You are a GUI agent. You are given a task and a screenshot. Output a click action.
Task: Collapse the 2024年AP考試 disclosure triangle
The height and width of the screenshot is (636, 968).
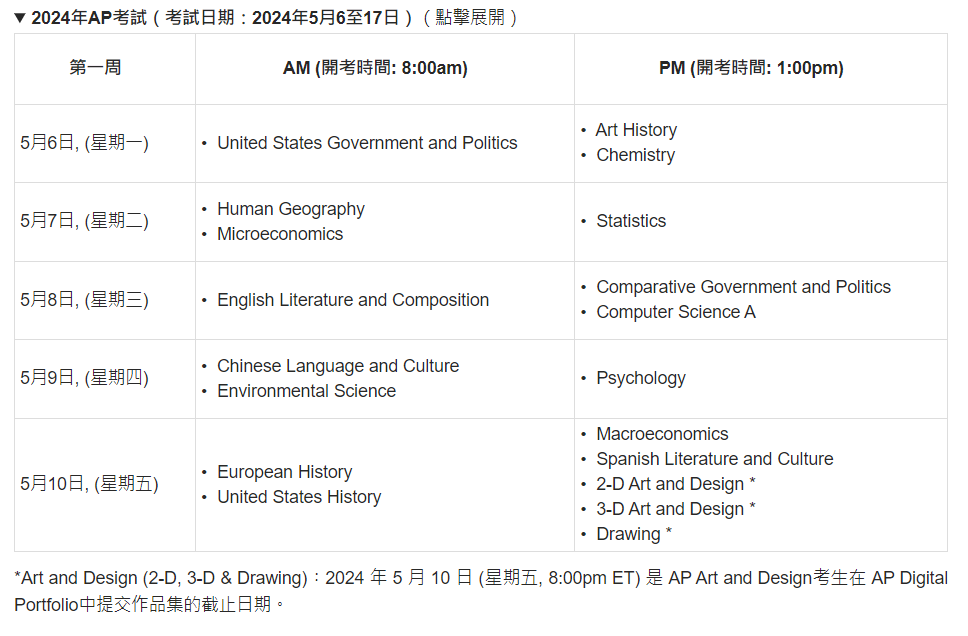pos(20,18)
